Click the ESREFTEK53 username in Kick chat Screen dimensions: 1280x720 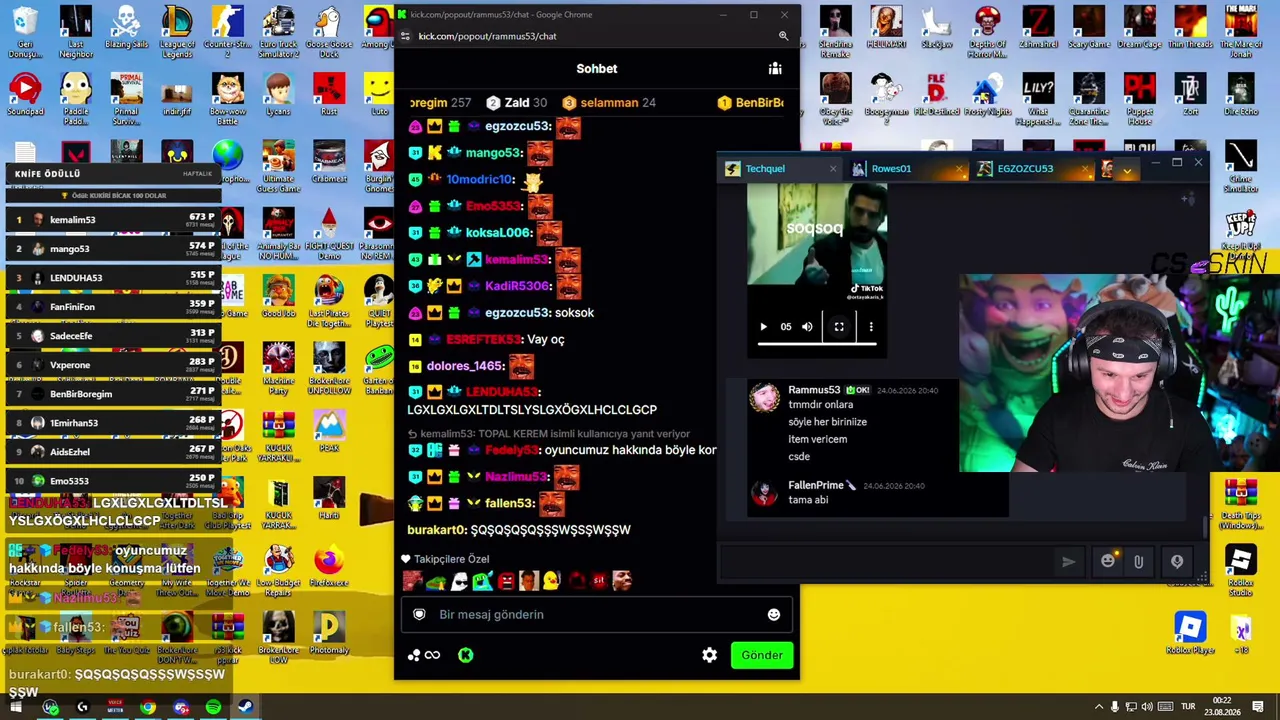tap(484, 339)
